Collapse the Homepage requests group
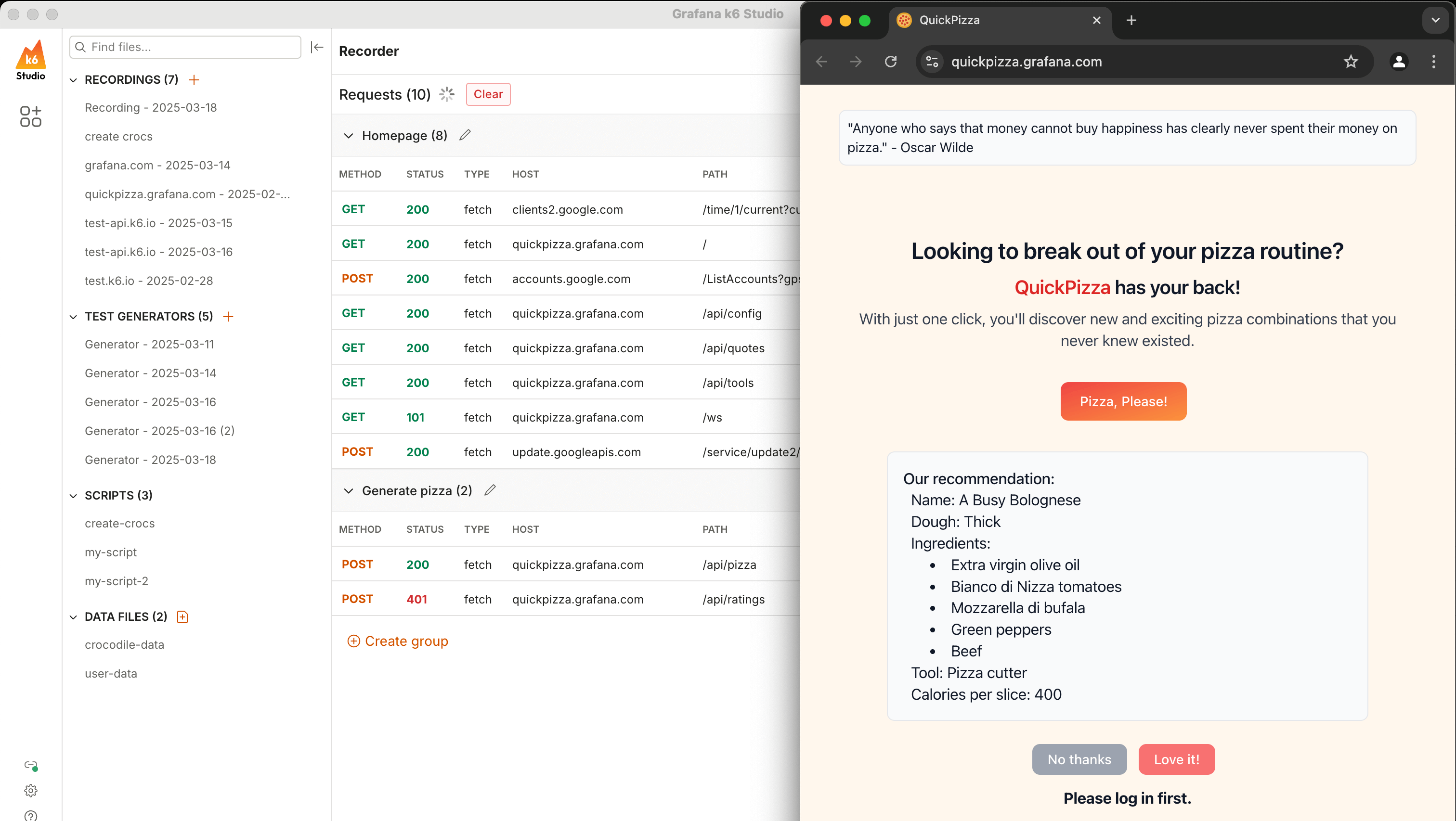The height and width of the screenshot is (821, 1456). 349,136
